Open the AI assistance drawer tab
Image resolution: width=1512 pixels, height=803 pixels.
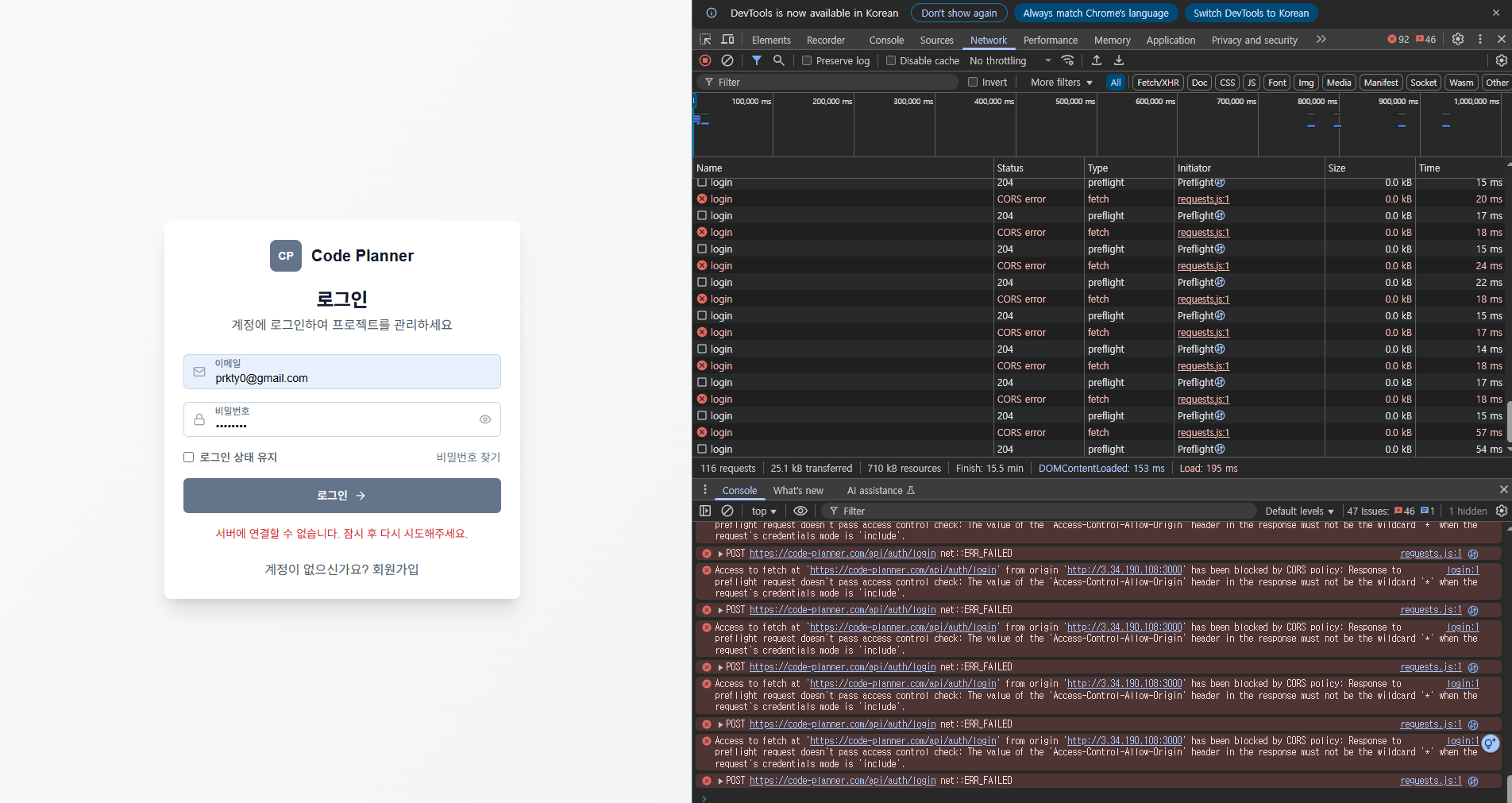tap(881, 490)
